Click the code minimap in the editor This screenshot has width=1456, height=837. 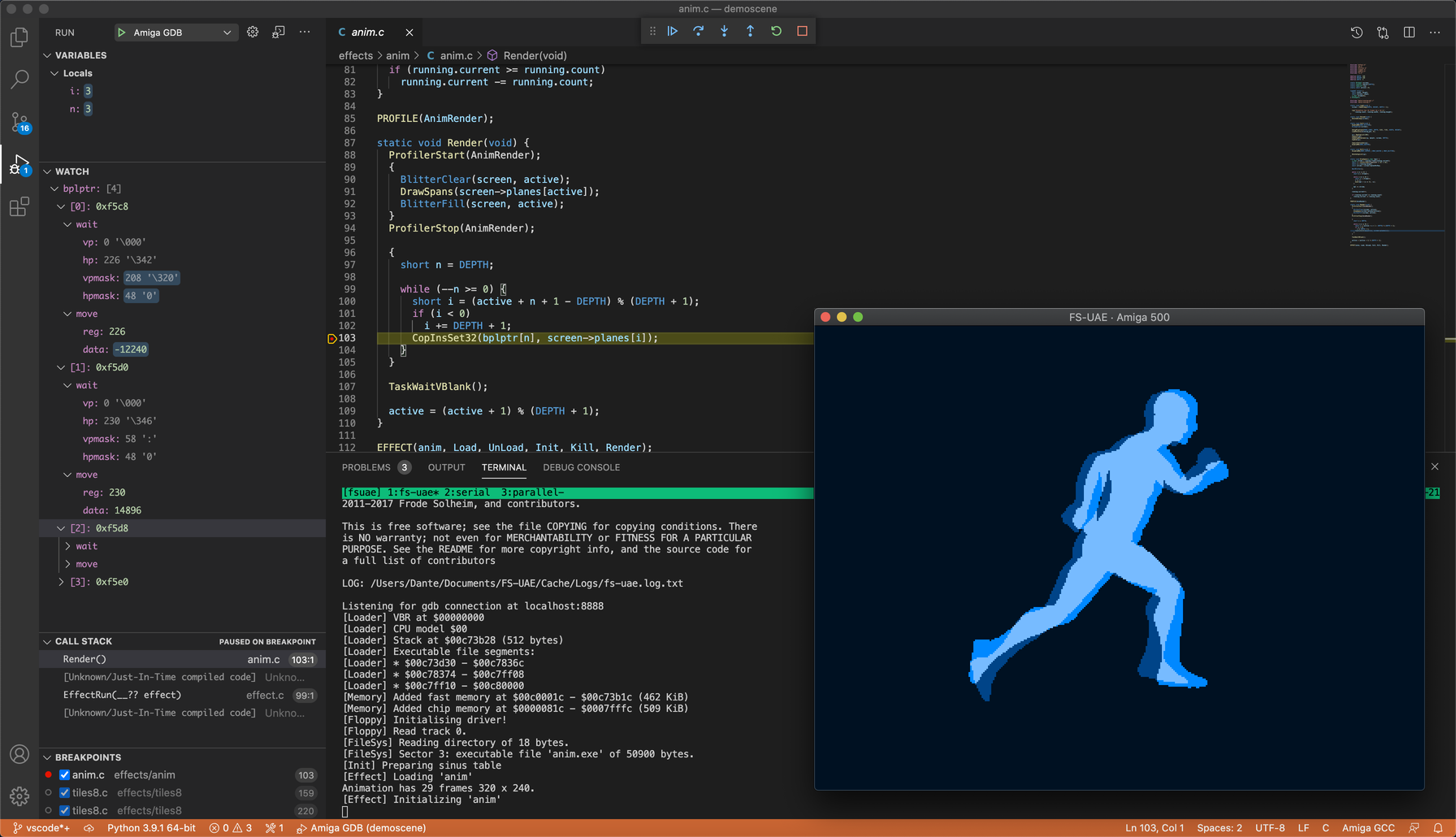(x=1373, y=154)
